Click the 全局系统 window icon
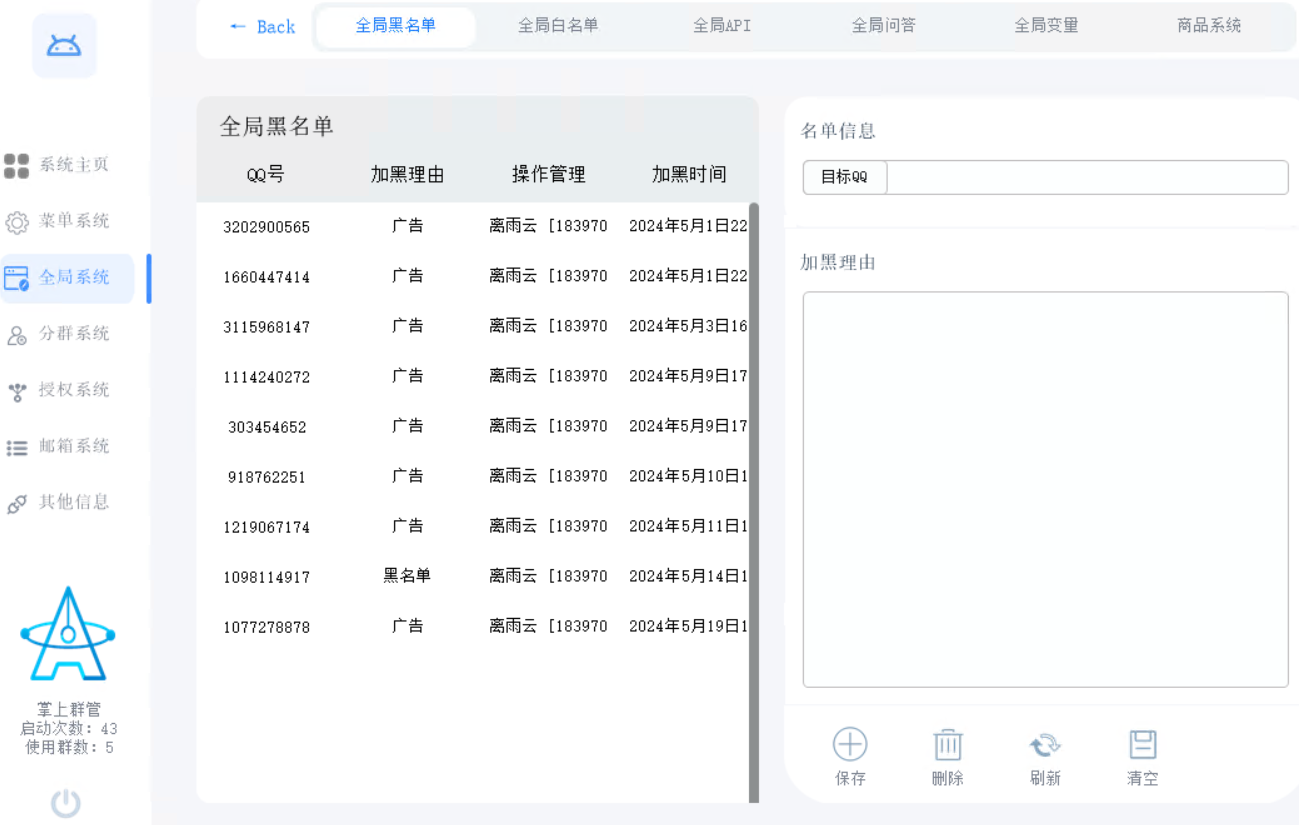This screenshot has width=1299, height=825. pos(17,278)
